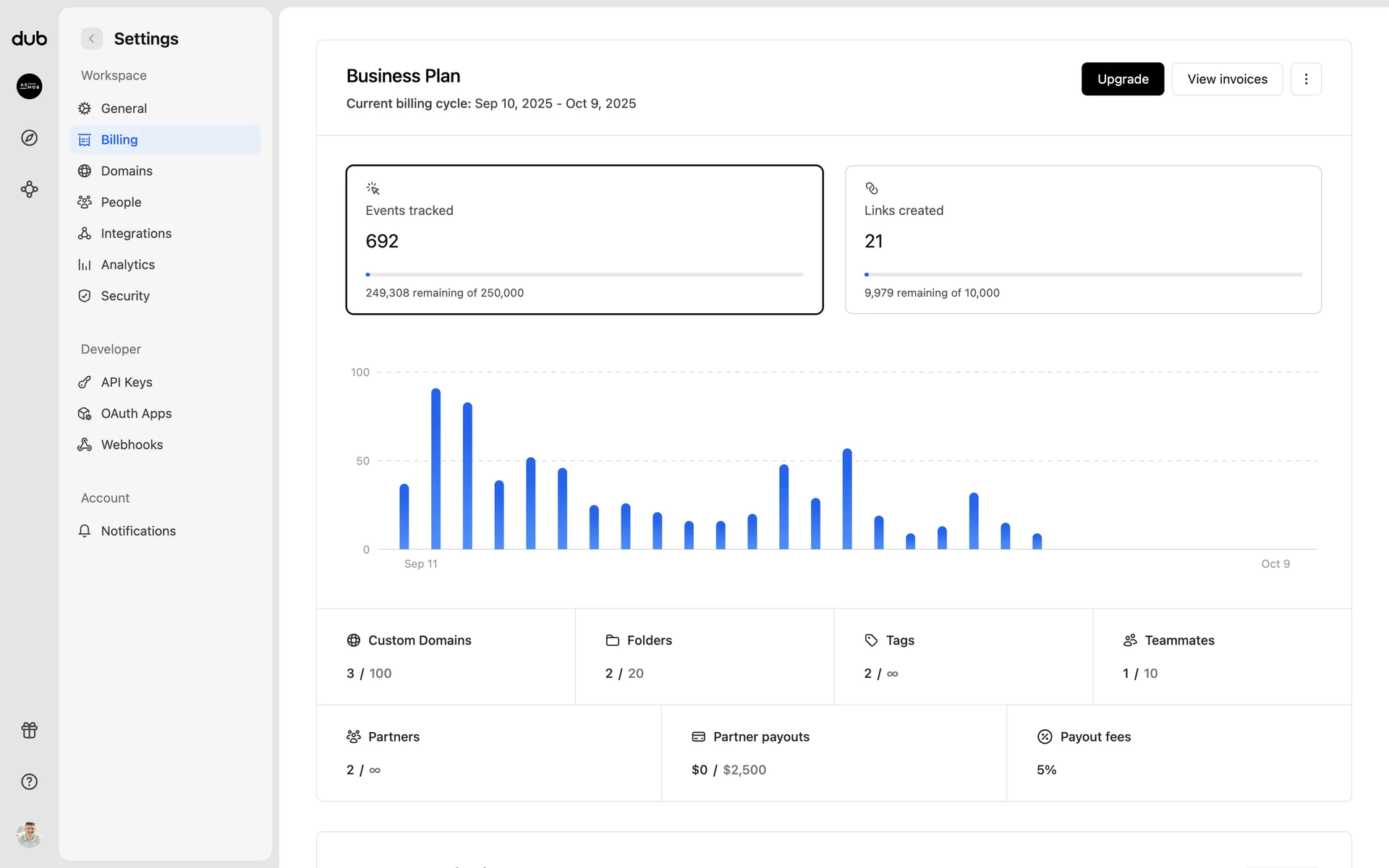Open the help question mark icon
The image size is (1389, 868).
pyautogui.click(x=29, y=781)
